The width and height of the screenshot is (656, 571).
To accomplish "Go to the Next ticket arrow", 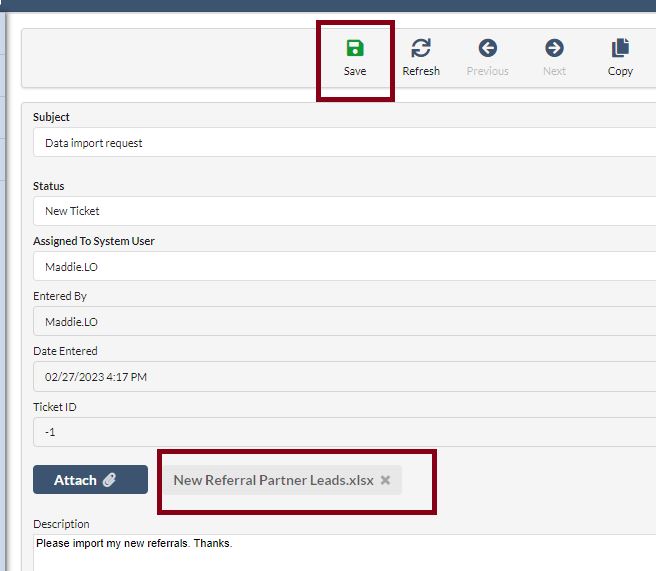I will click(x=554, y=49).
